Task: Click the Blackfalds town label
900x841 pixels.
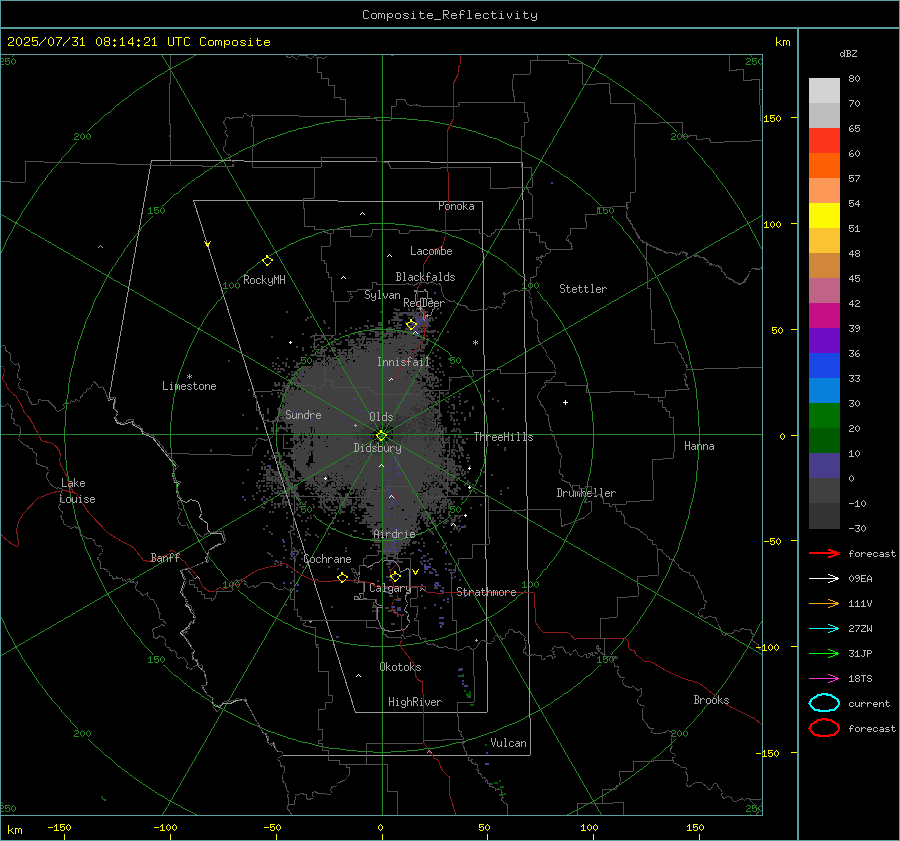Action: pos(425,277)
